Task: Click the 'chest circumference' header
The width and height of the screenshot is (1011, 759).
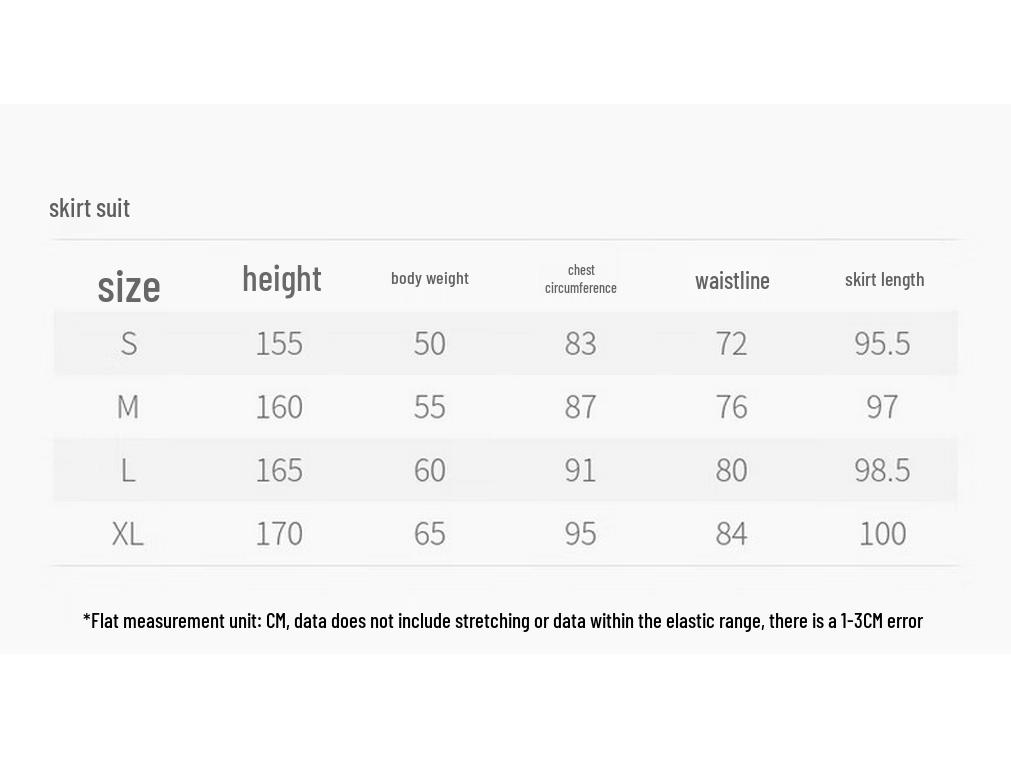Action: pos(581,279)
